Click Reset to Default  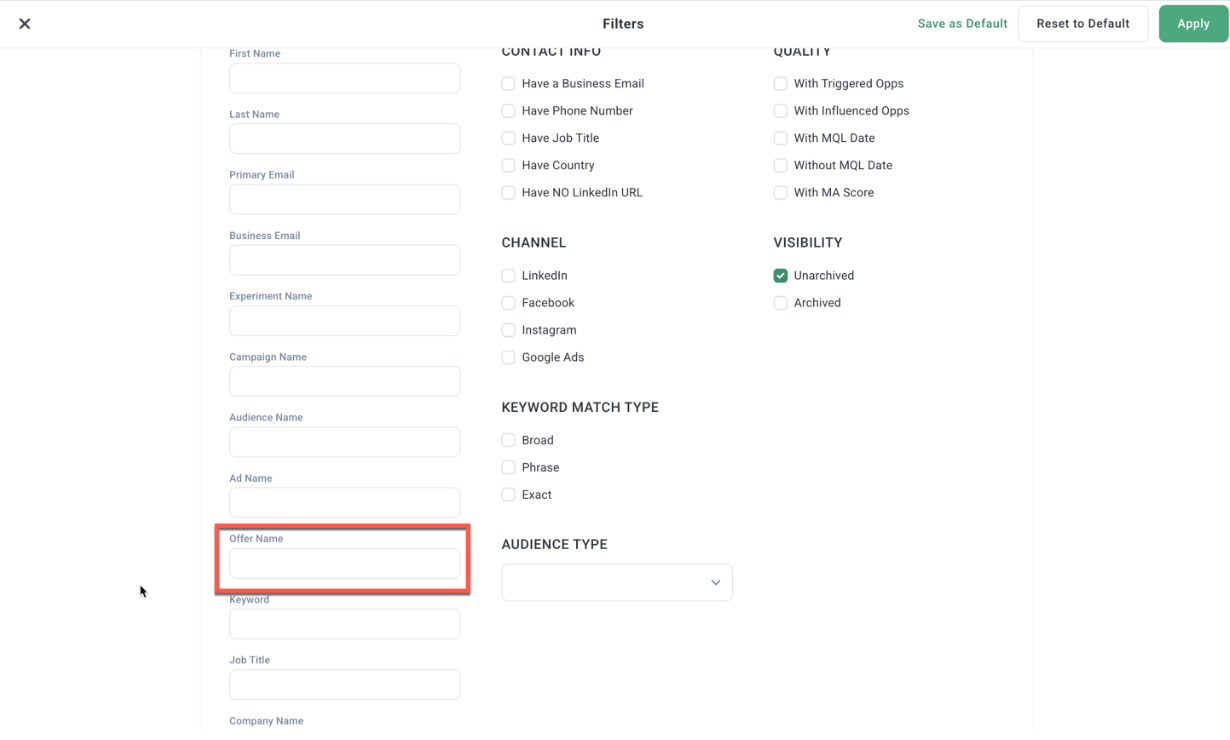[1083, 23]
